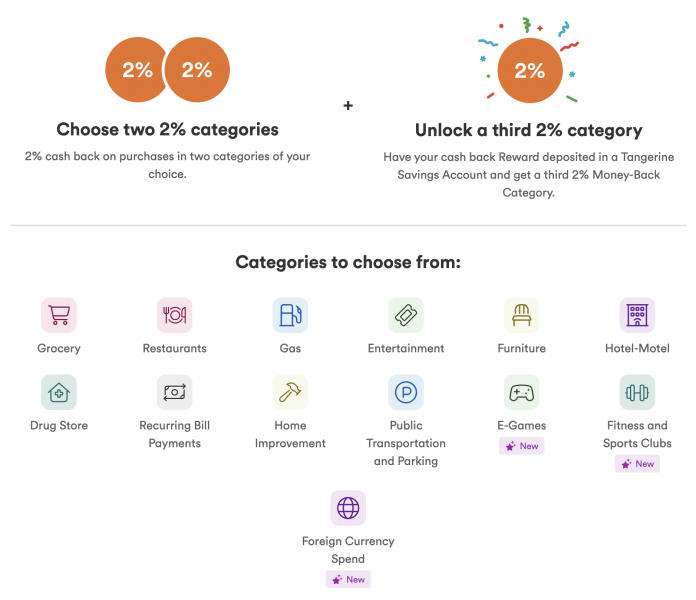Click the Categories to choose from heading
The height and width of the screenshot is (600, 696).
click(348, 263)
